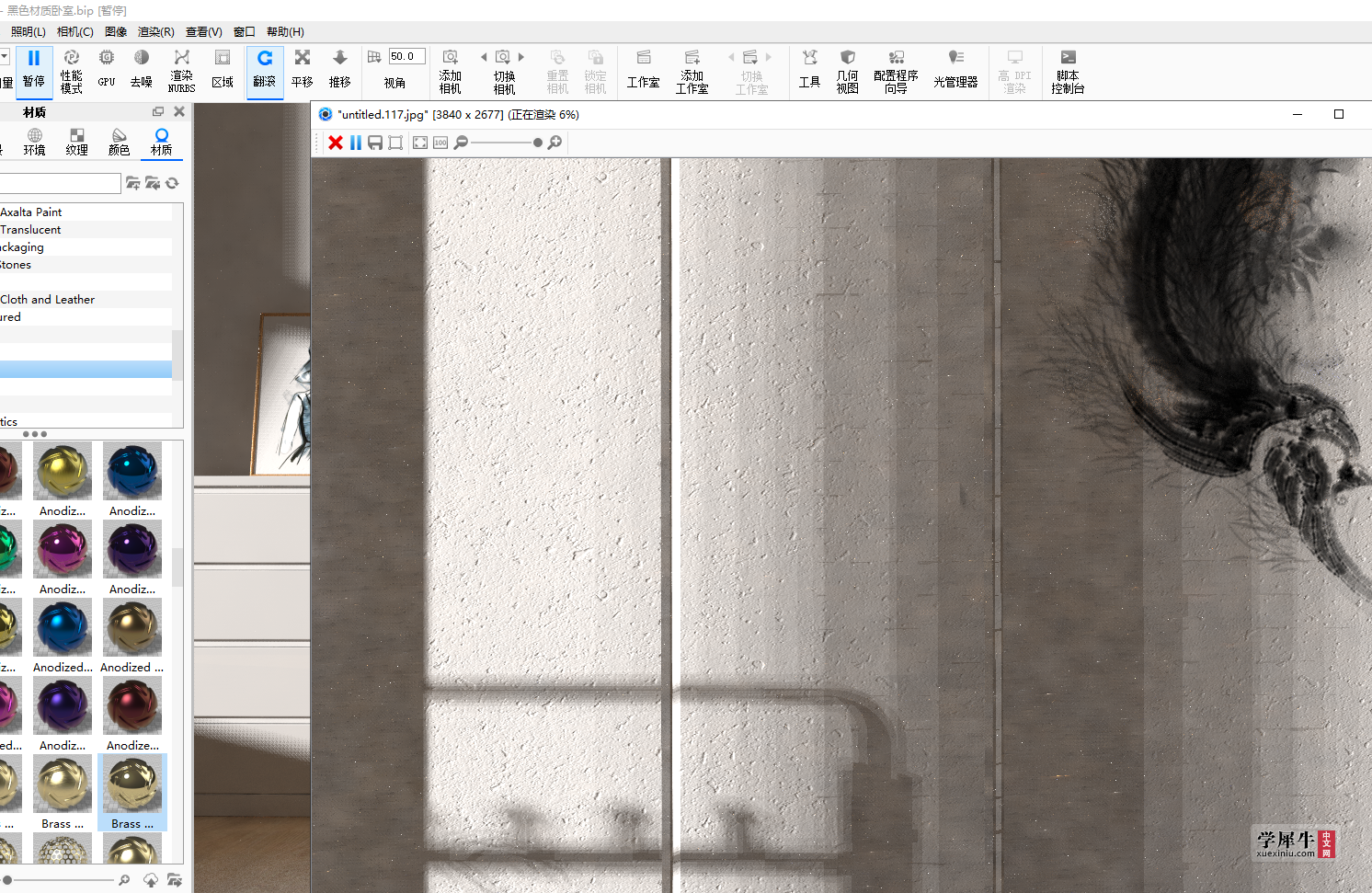Image resolution: width=1372 pixels, height=893 pixels.
Task: Open the 窗口 menu
Action: point(245,32)
